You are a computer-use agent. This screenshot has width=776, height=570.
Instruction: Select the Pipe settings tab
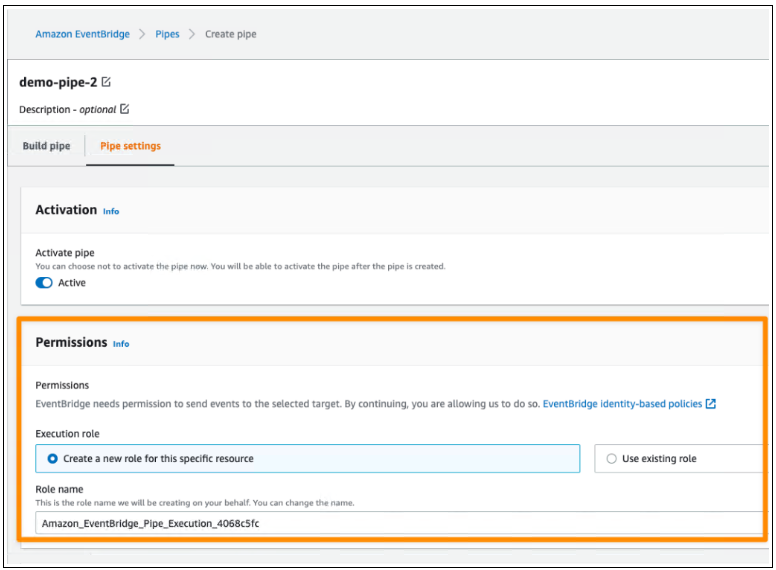tap(130, 146)
